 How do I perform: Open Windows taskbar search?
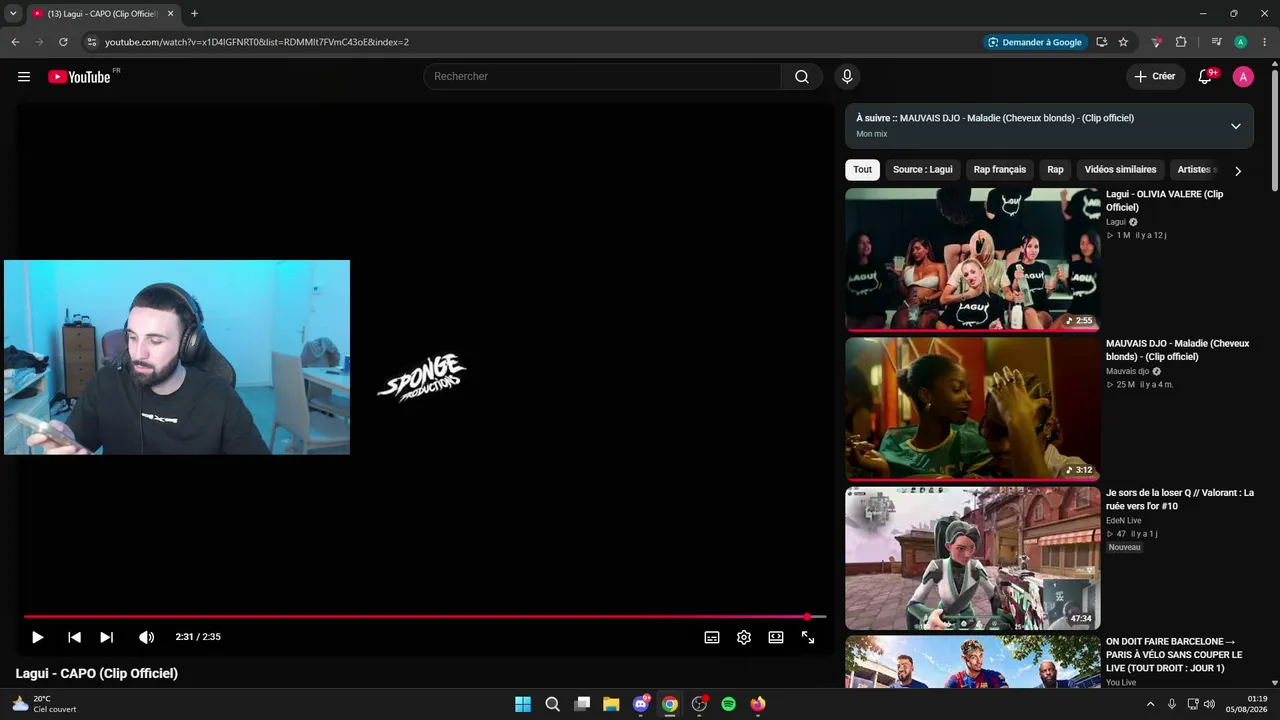point(552,704)
